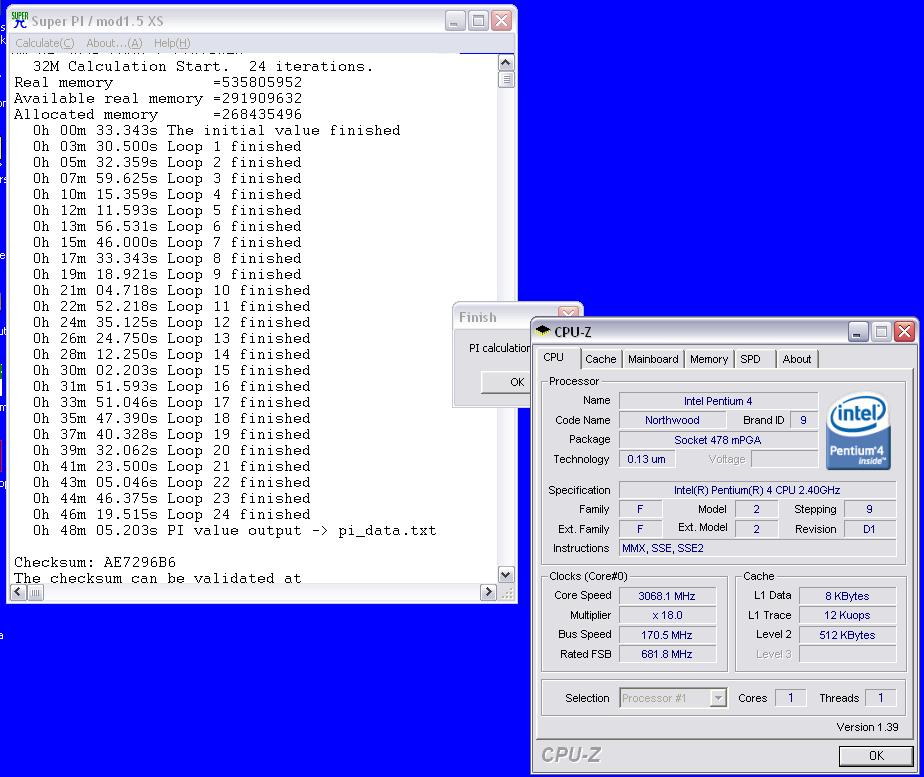924x777 pixels.
Task: Maximize the Super PI window
Action: click(x=478, y=21)
